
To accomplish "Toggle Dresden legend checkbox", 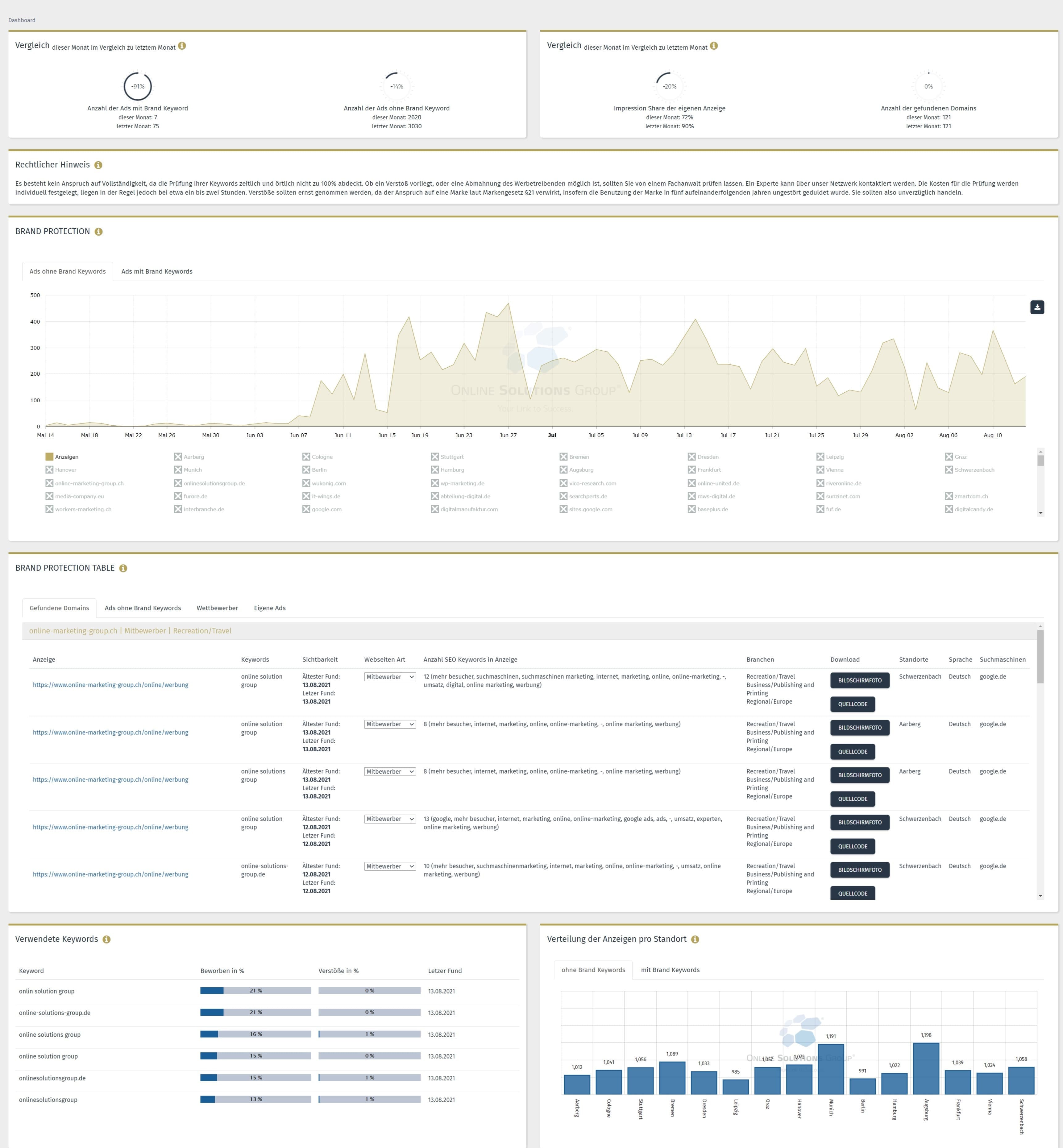I will point(704,457).
